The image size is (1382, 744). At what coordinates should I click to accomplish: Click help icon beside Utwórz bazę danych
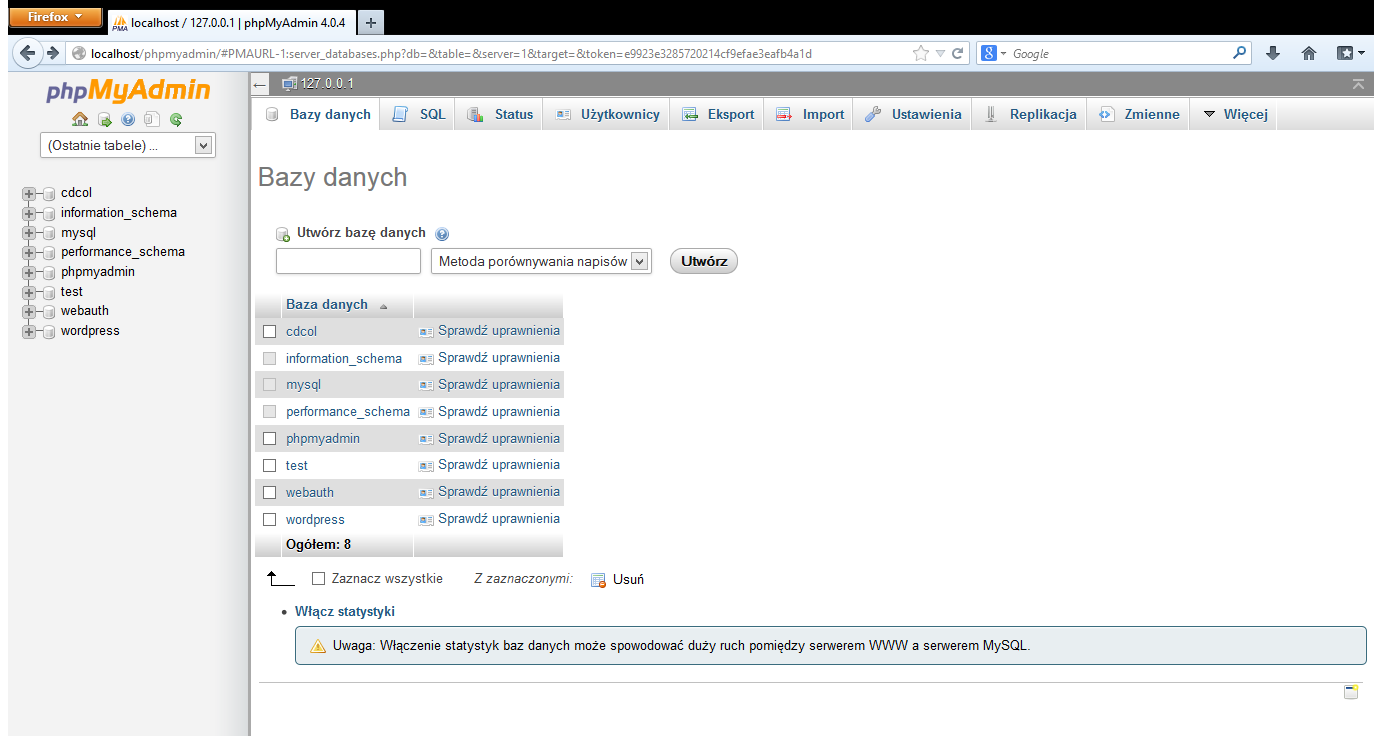point(442,234)
